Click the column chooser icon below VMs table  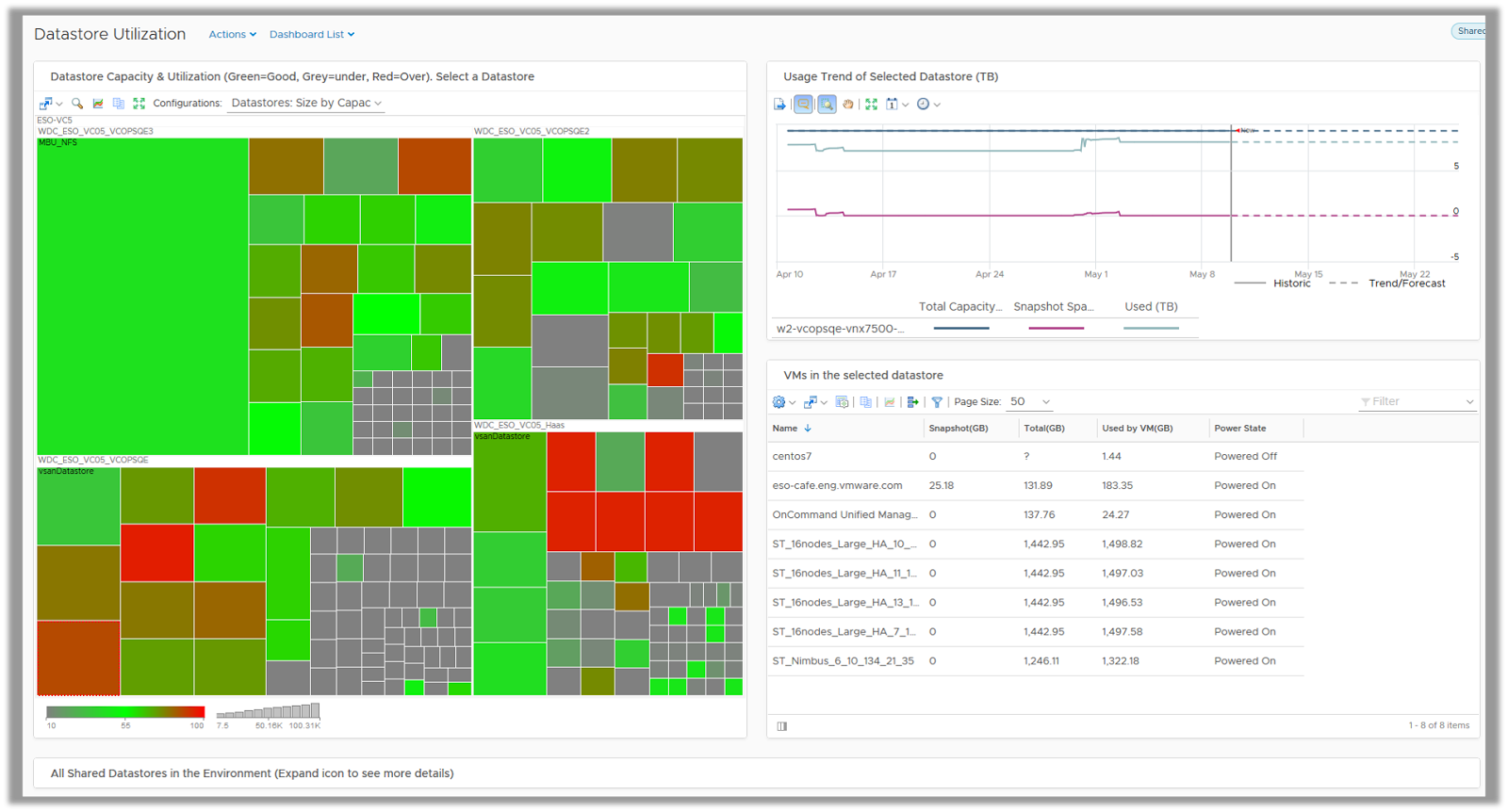(782, 726)
